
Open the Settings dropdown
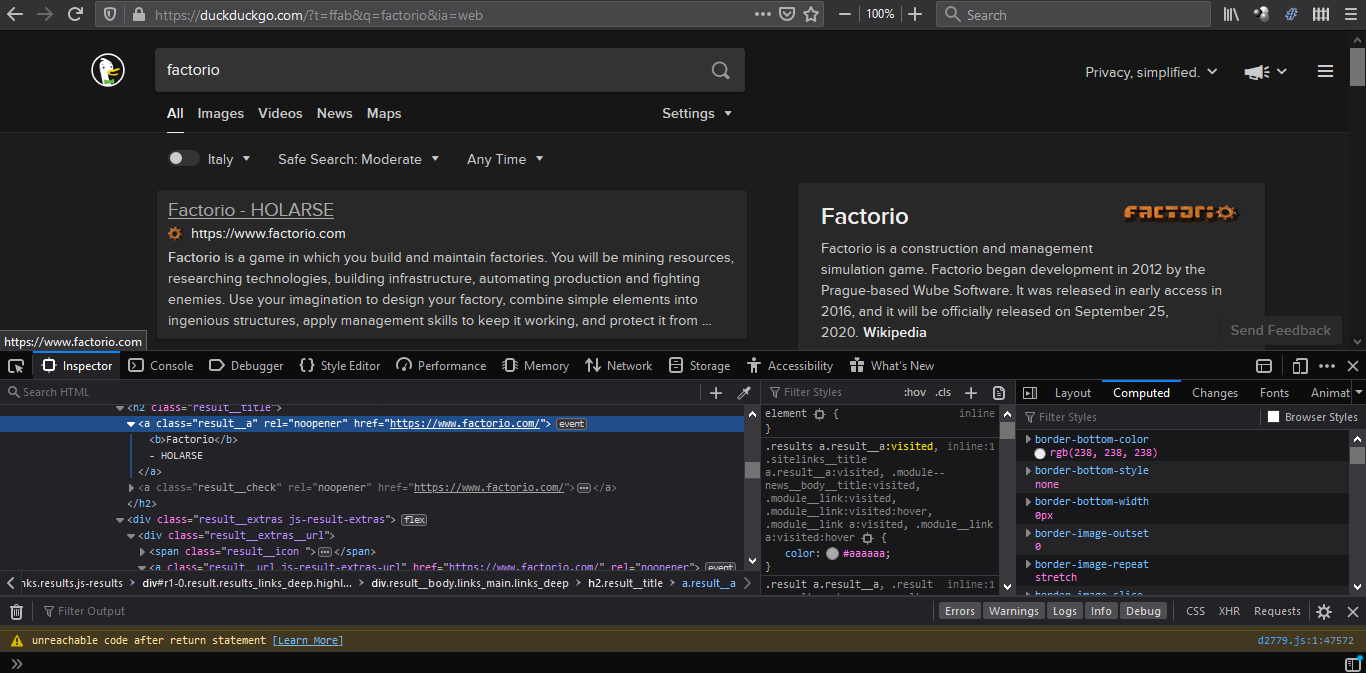697,113
